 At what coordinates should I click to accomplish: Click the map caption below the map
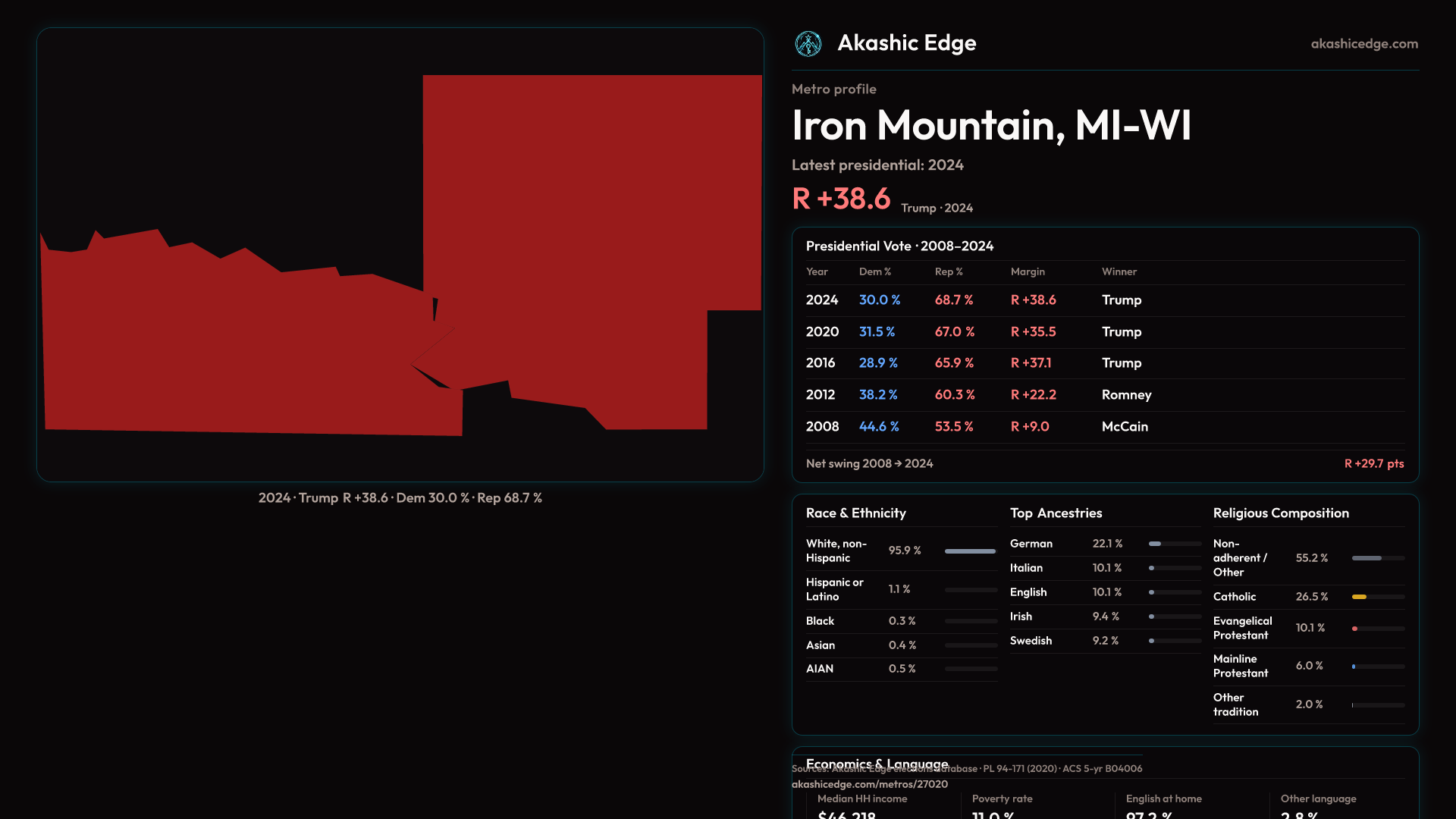tap(400, 498)
